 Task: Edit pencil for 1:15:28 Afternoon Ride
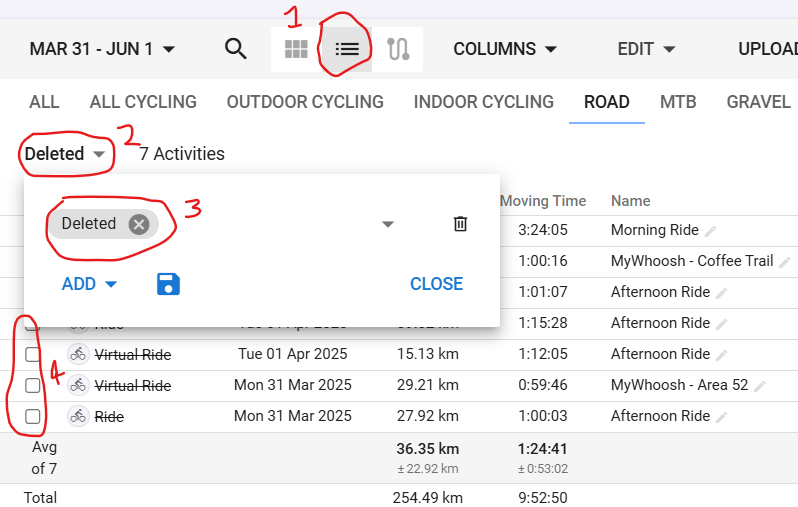click(722, 325)
